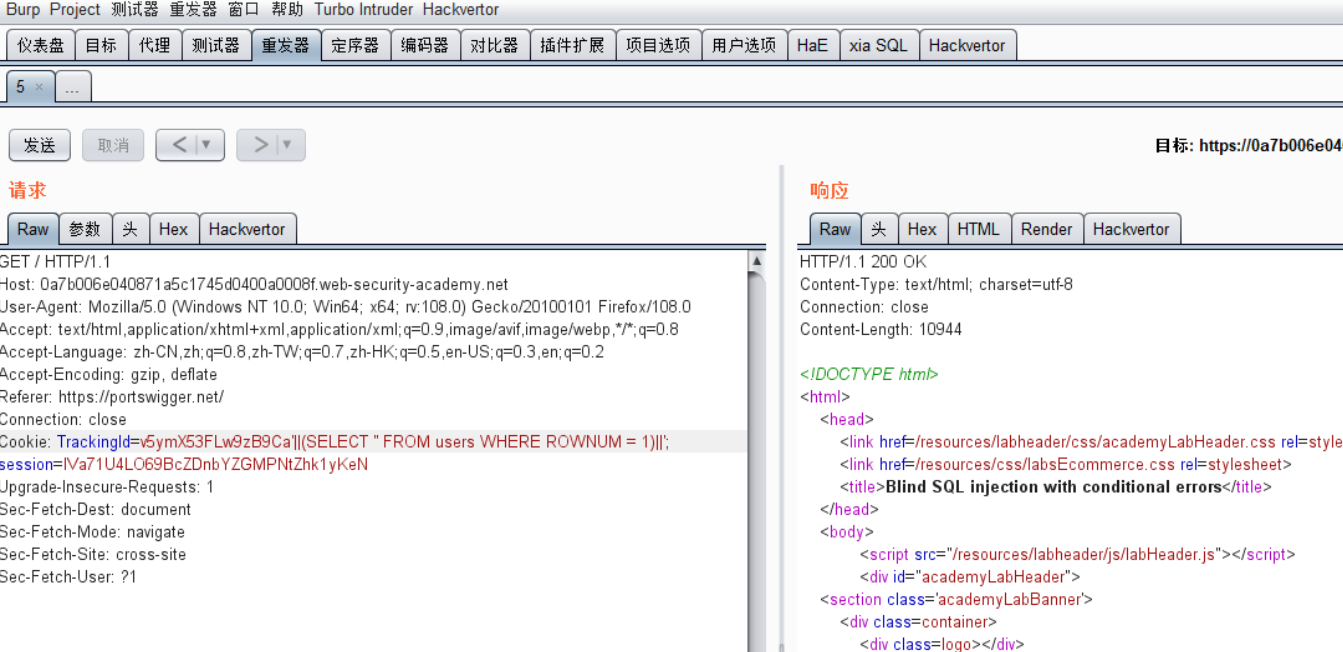Switch to the 项目选项 tab

point(658,45)
